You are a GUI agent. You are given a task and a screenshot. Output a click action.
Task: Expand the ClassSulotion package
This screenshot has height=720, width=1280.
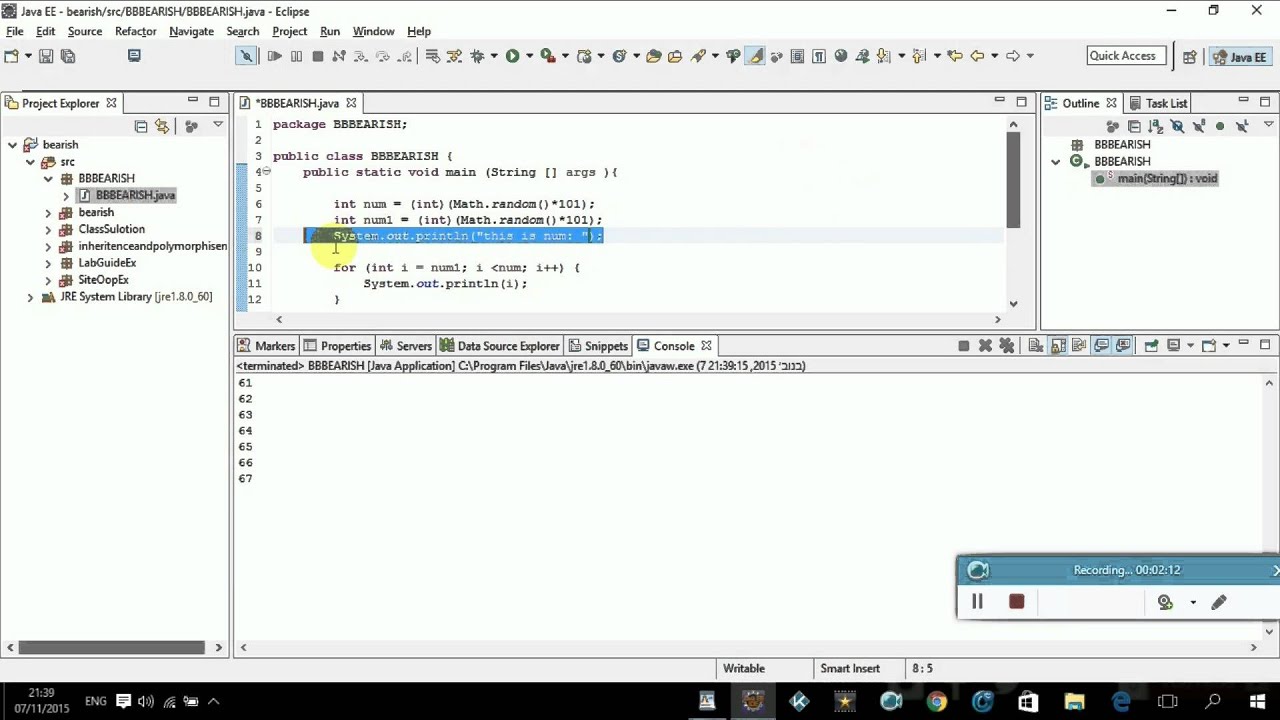[x=48, y=230]
